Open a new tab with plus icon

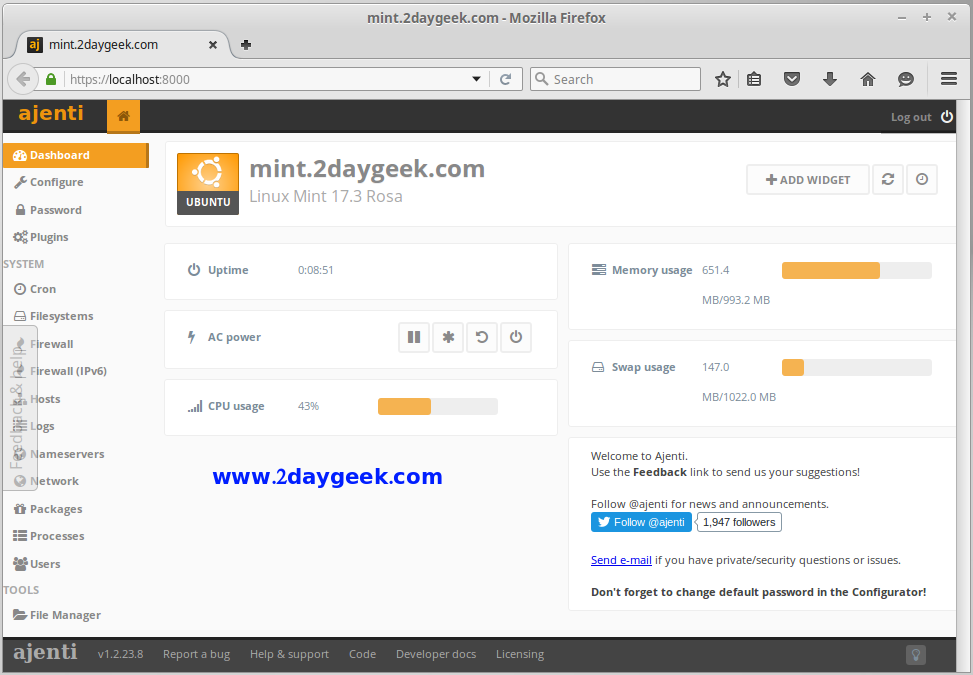coord(246,45)
